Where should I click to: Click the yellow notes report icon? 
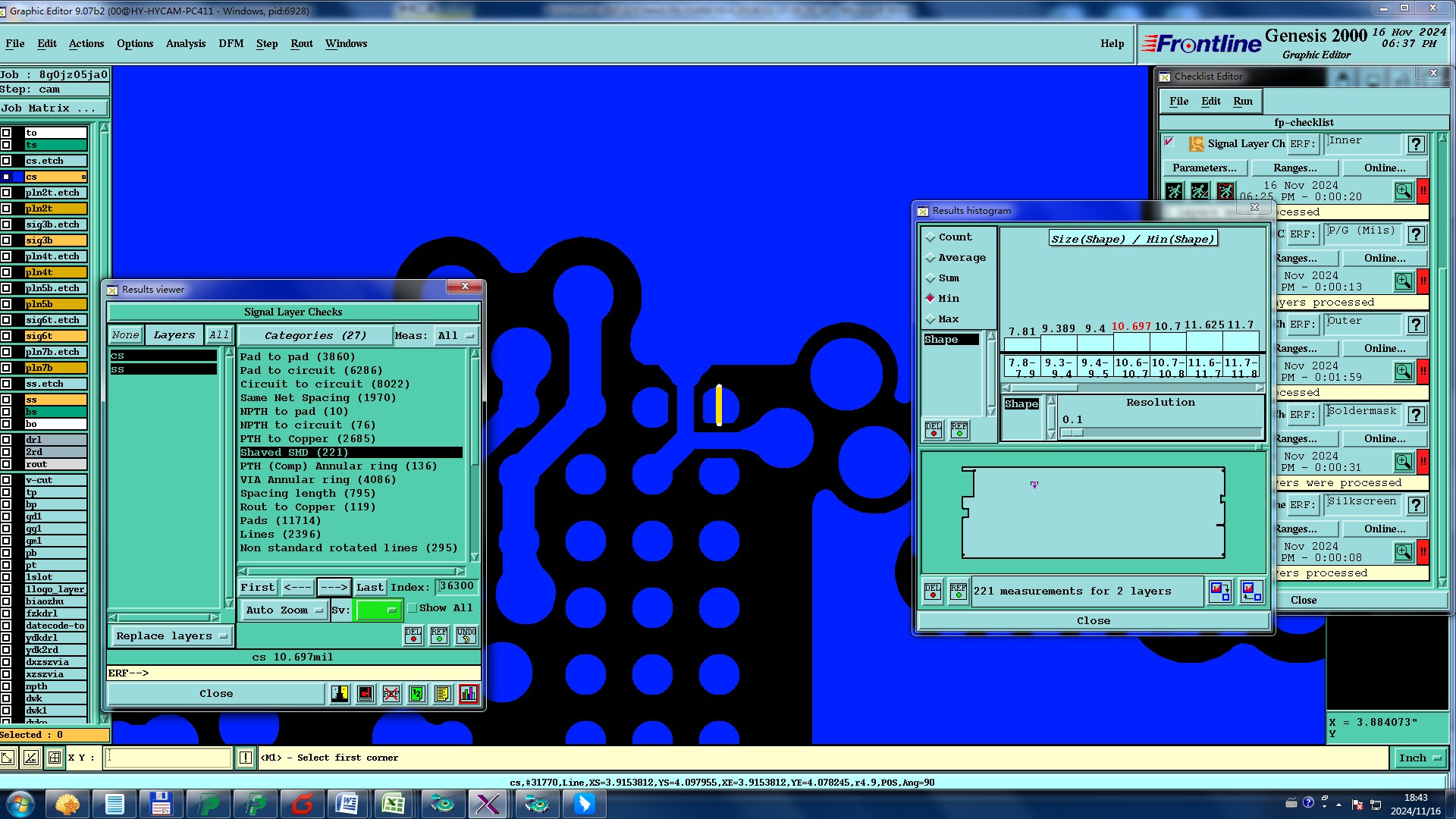[443, 693]
